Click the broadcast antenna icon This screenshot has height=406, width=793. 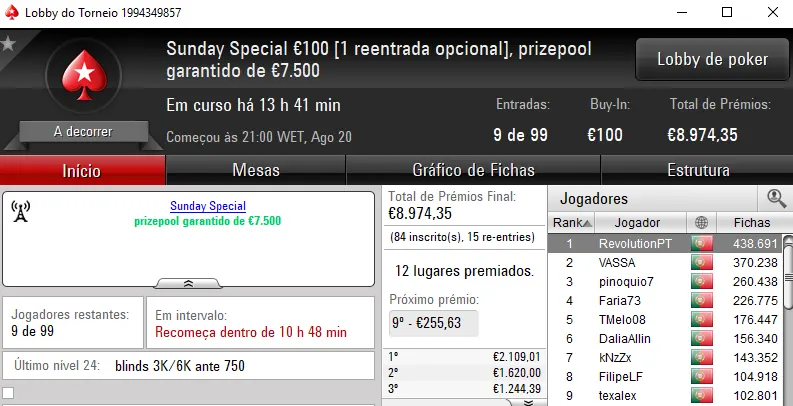(21, 211)
